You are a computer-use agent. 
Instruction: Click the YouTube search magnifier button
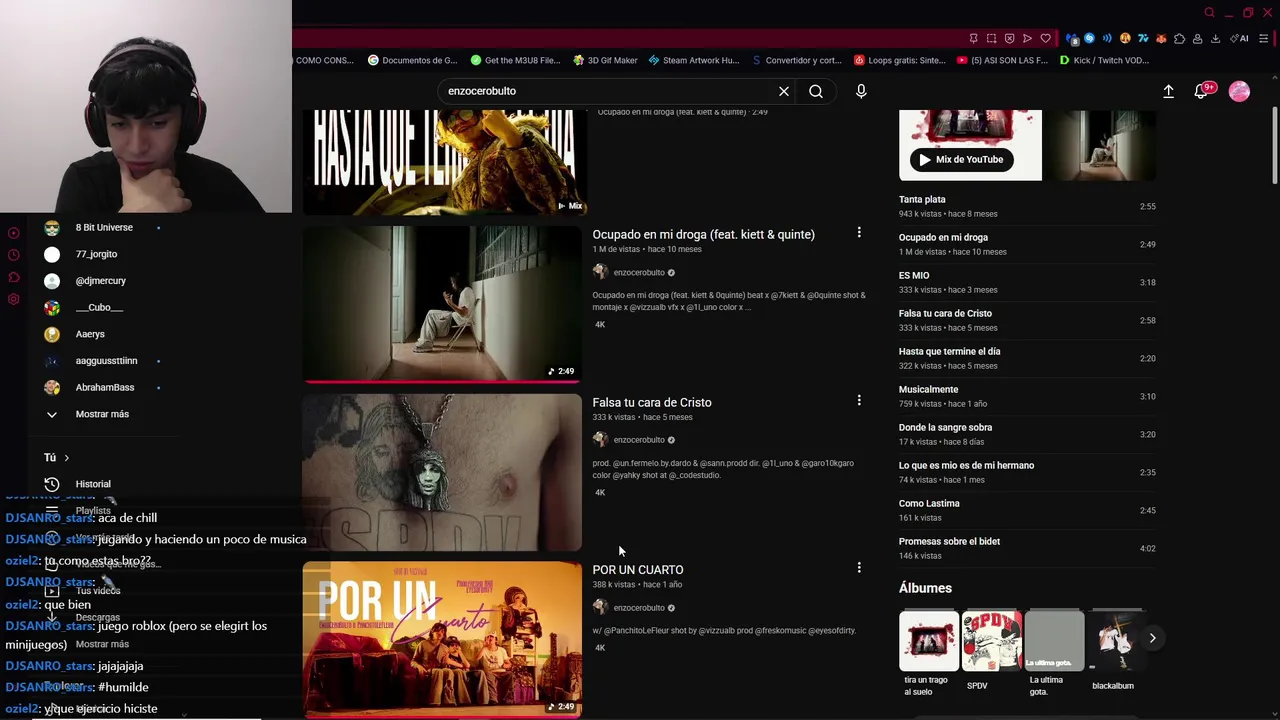point(816,91)
